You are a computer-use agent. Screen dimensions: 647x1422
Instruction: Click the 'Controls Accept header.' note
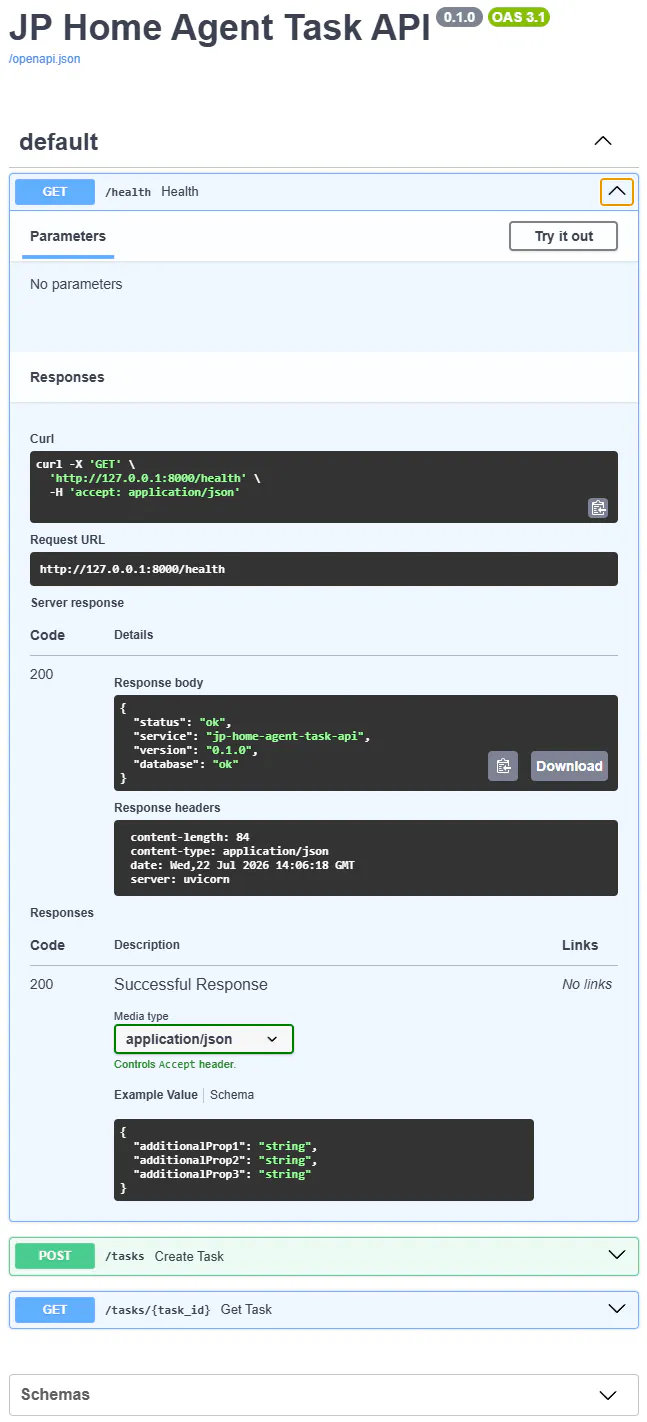(x=175, y=1065)
